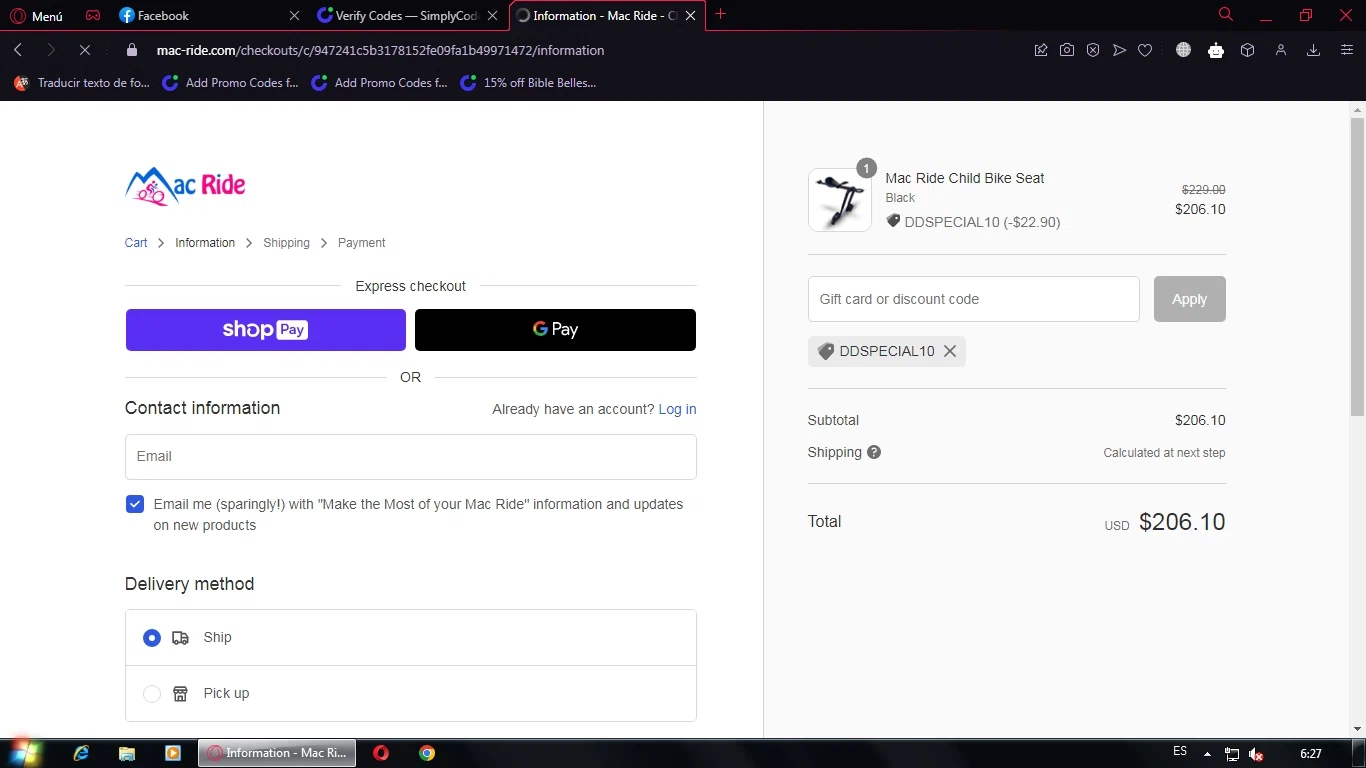1366x768 pixels.
Task: Click the Payment breadcrumb step
Action: pyautogui.click(x=361, y=243)
